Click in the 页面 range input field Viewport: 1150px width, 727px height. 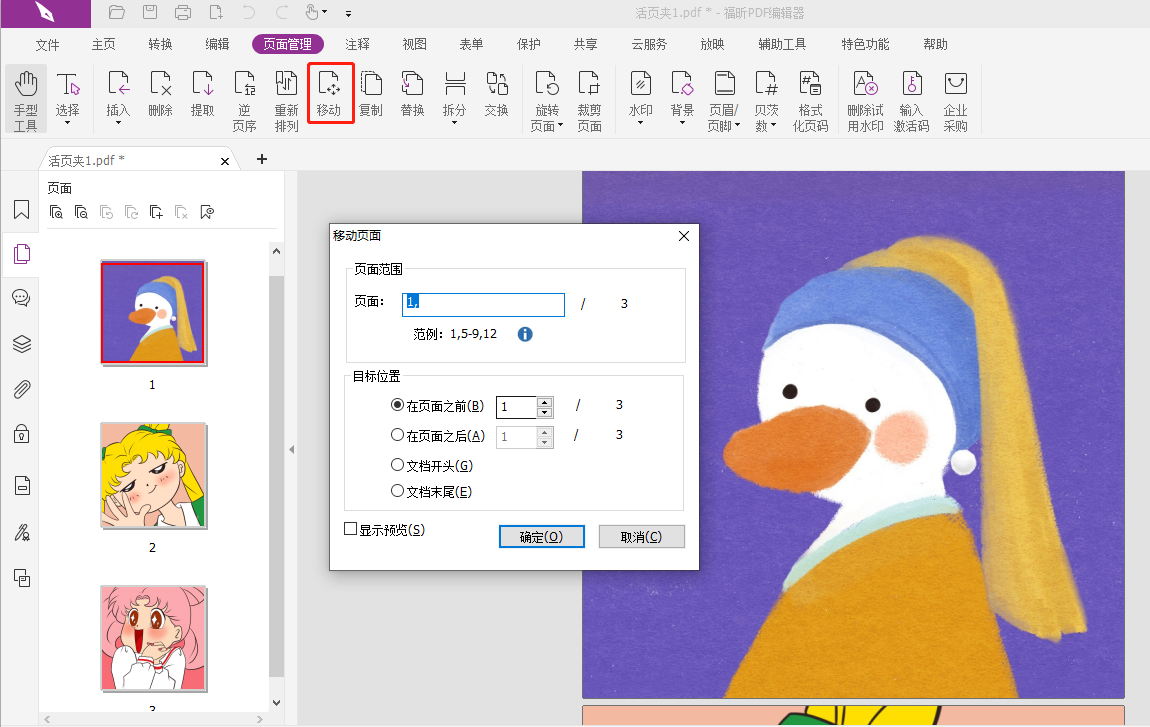pos(483,304)
